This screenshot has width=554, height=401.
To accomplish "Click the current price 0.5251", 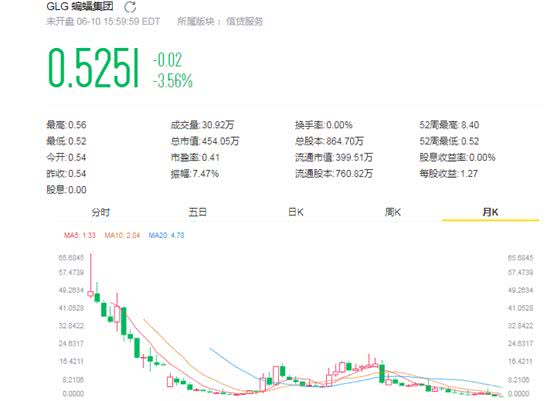I will 93,67.
